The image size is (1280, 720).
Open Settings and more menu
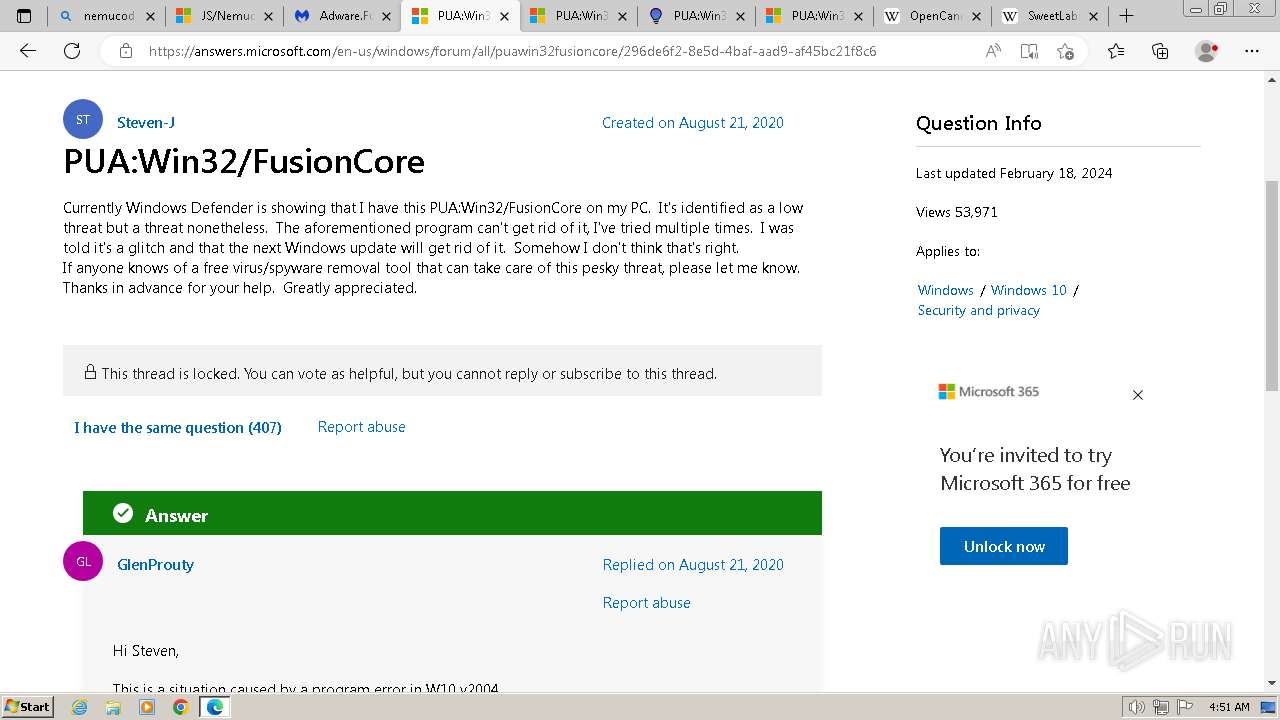[1251, 51]
